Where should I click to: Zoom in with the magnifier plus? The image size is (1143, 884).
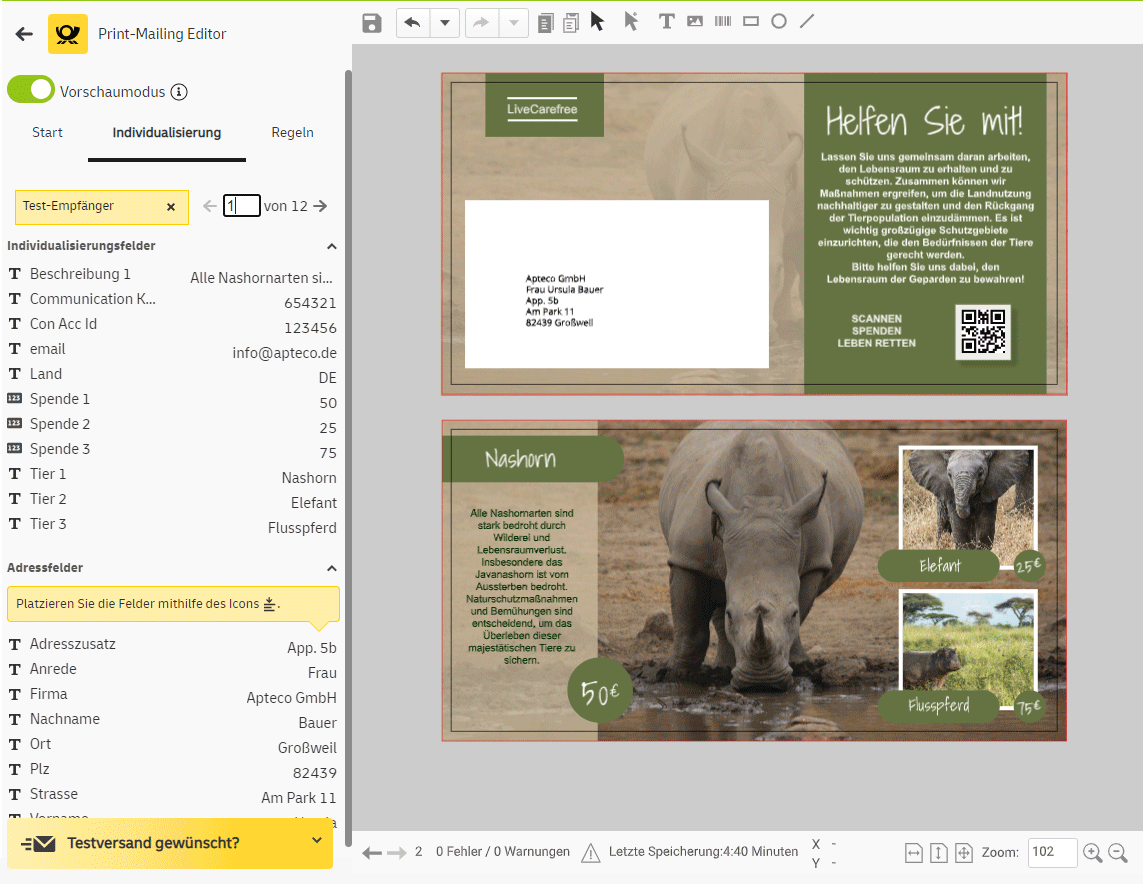click(x=1092, y=853)
